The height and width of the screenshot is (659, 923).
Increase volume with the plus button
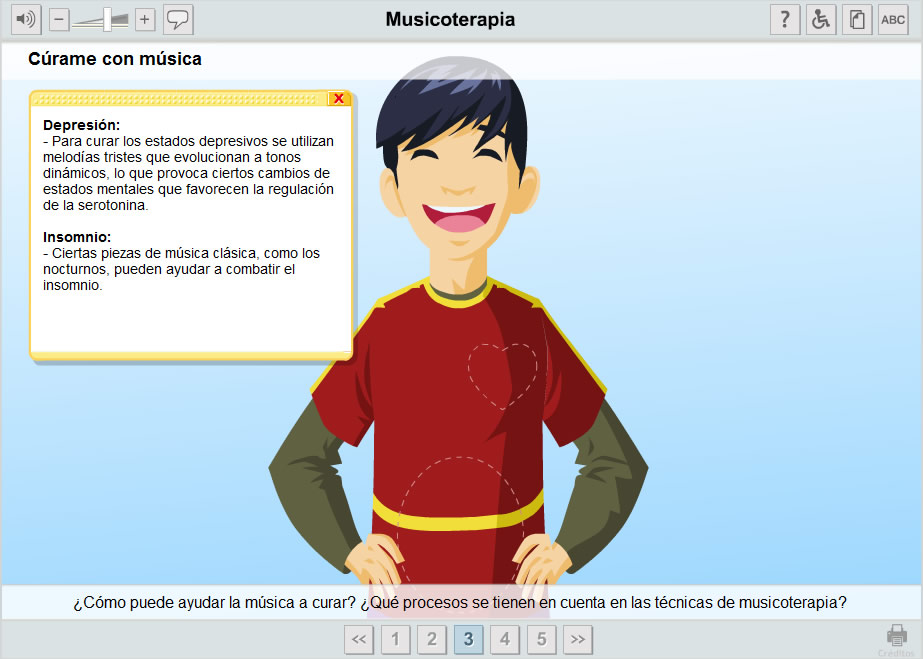145,19
